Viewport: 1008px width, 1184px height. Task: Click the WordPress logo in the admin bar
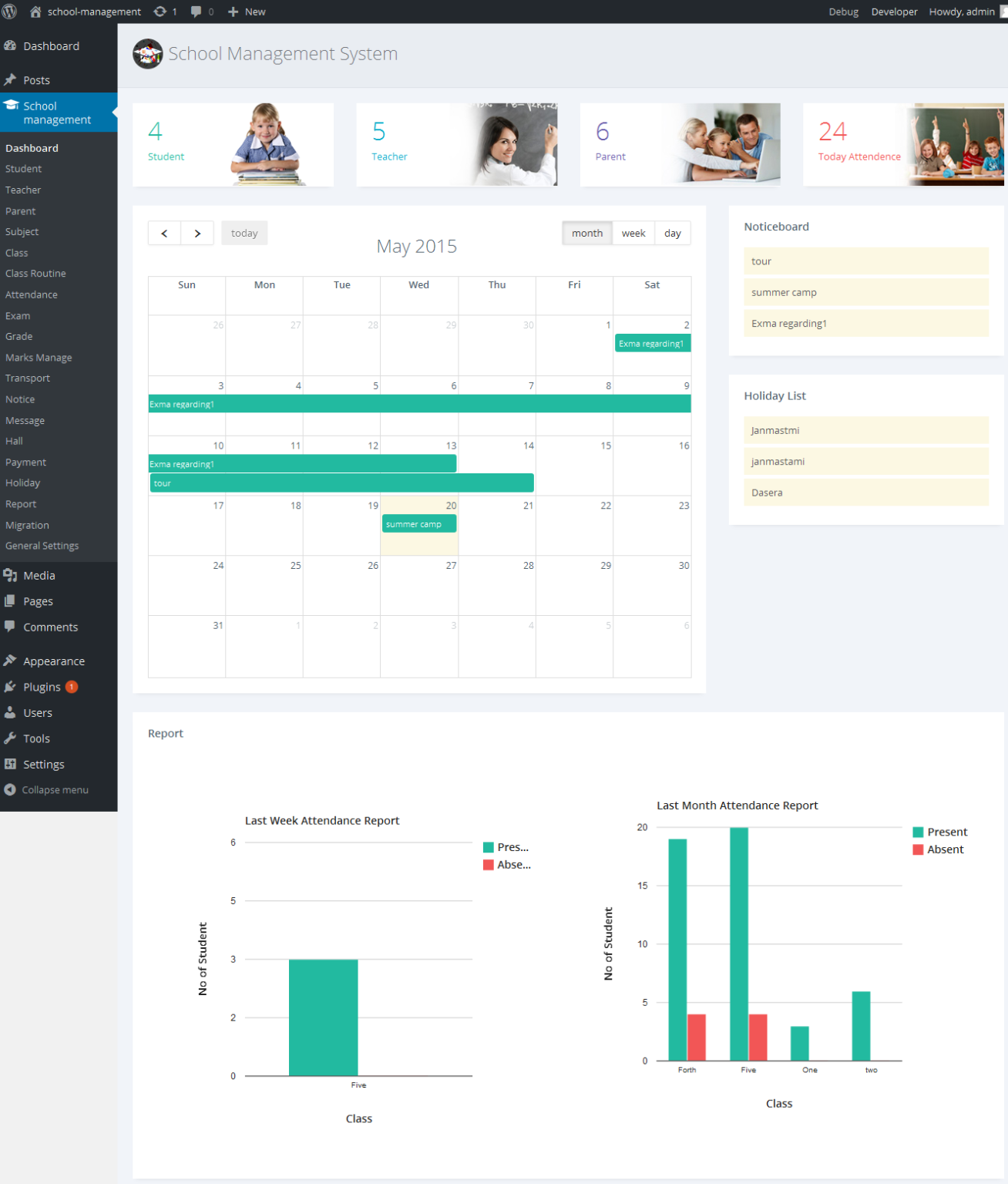click(x=9, y=11)
